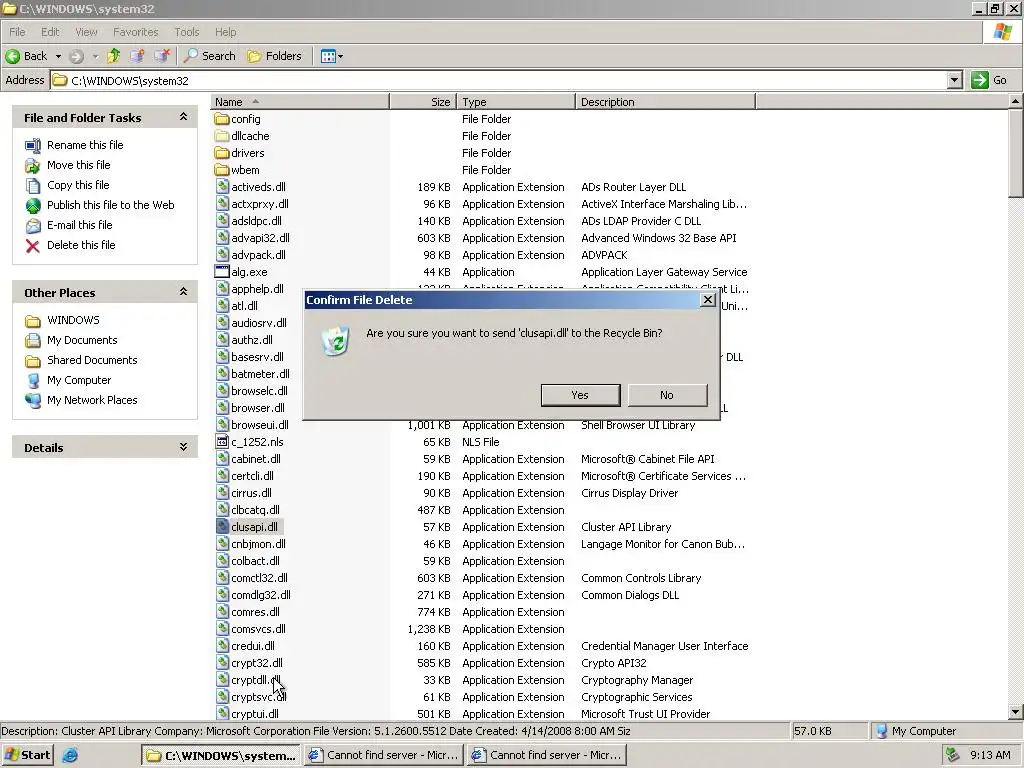
Task: Click the system tray security icon
Action: coord(952,755)
